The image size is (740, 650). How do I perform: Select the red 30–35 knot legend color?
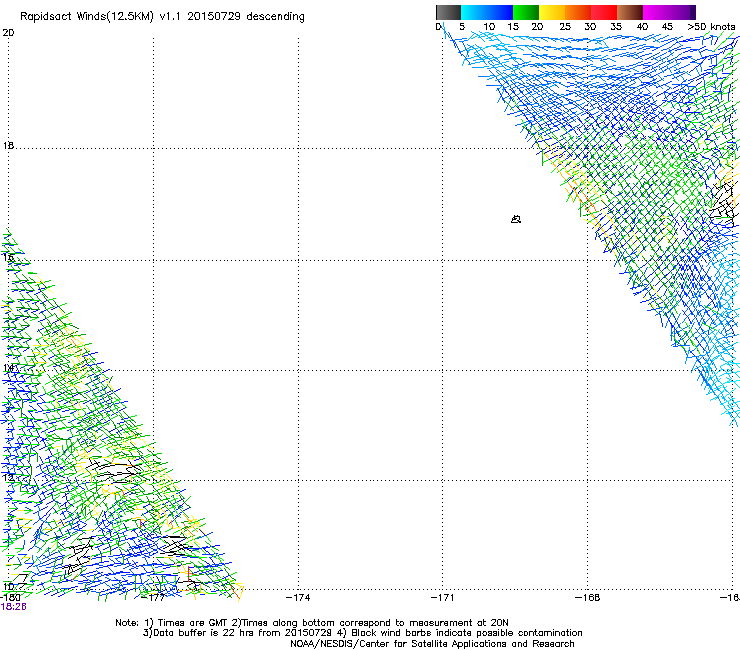[x=604, y=12]
